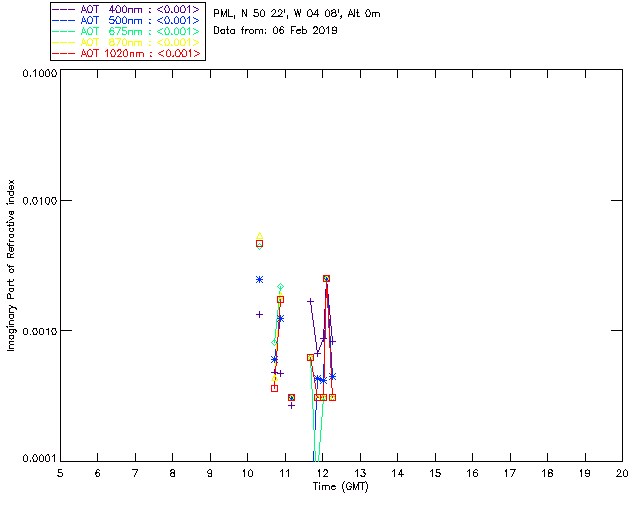Click x-axis tick label 13
640x512 pixels.
click(x=360, y=473)
